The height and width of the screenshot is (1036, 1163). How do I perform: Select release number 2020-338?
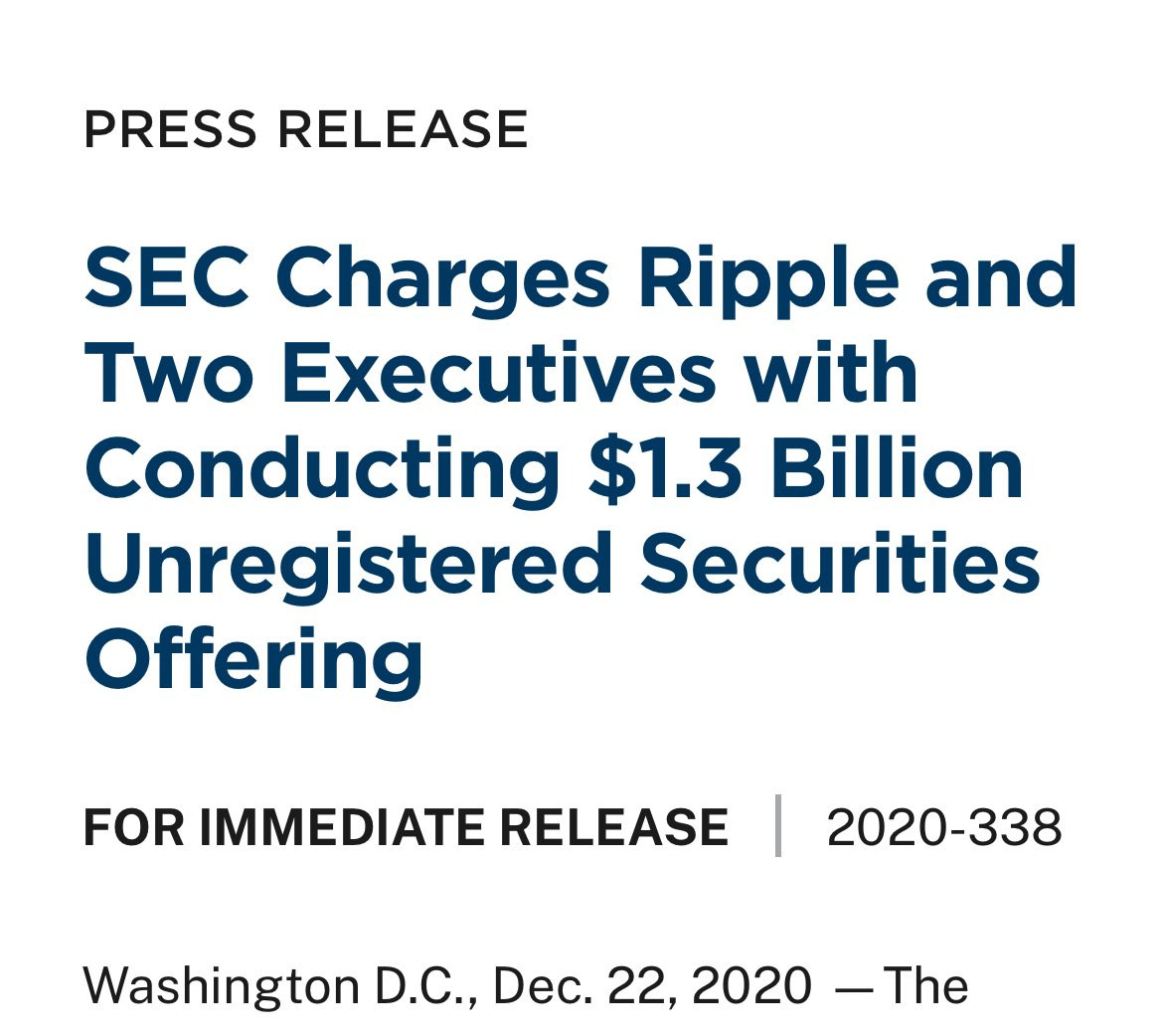[x=944, y=827]
